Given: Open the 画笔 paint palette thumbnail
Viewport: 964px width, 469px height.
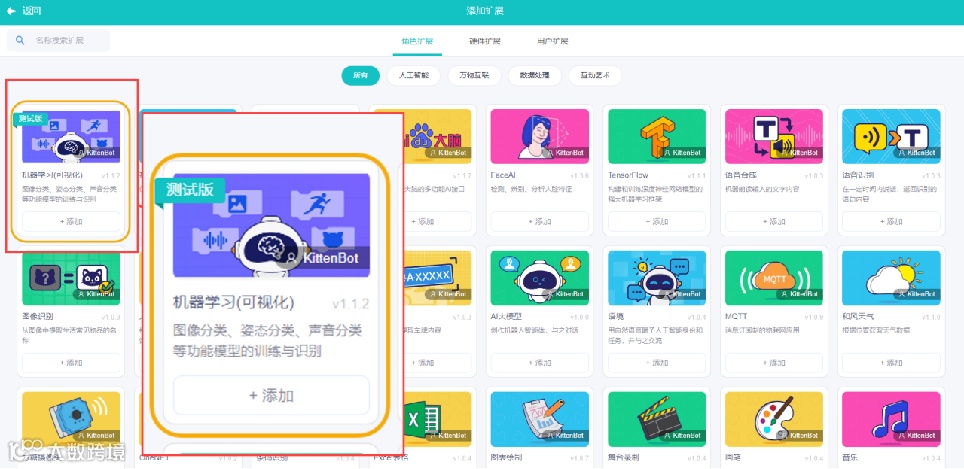Looking at the screenshot, I should click(773, 419).
